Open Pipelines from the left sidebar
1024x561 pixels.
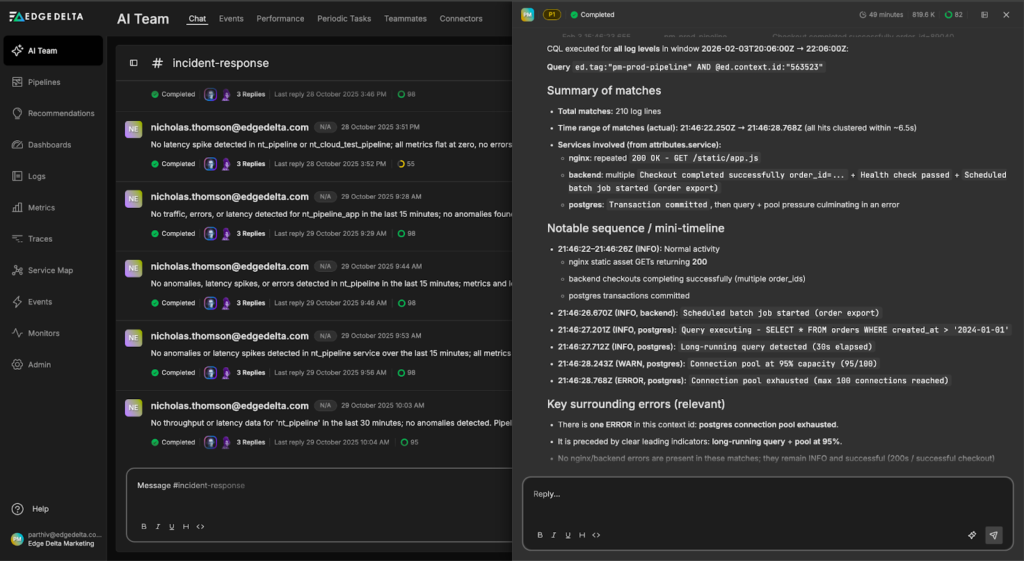click(43, 82)
